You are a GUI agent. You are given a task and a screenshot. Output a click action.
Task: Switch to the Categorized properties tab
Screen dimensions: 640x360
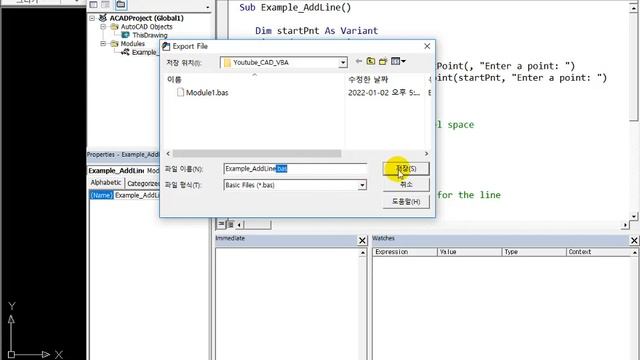click(x=142, y=183)
